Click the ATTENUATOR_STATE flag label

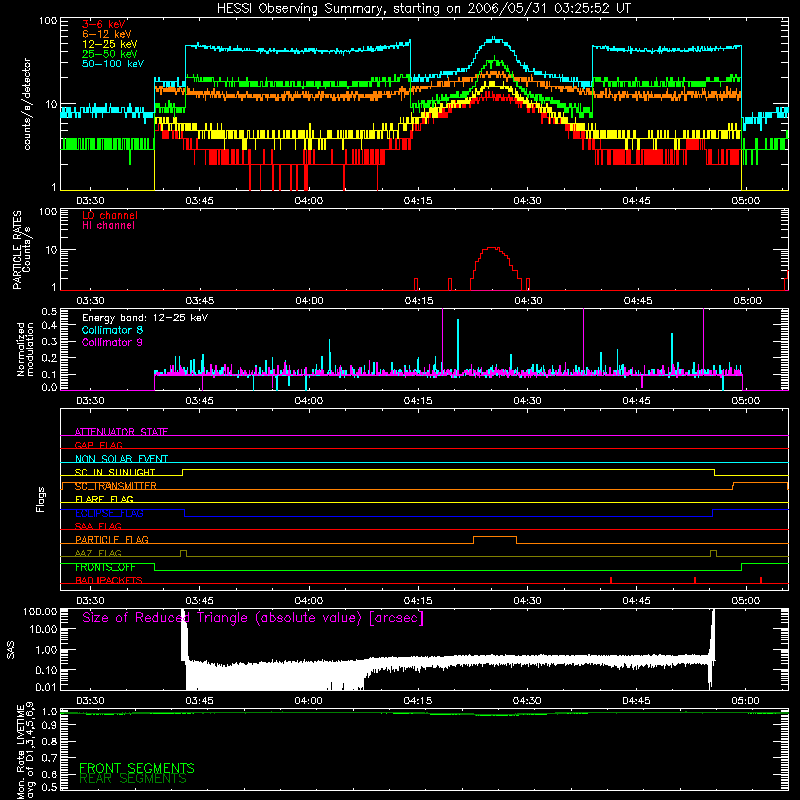coord(121,432)
